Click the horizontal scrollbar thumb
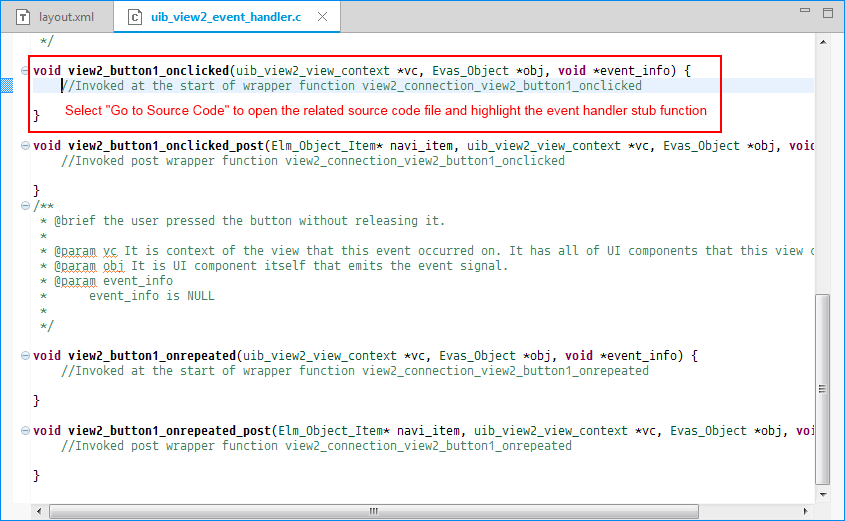 (372, 511)
